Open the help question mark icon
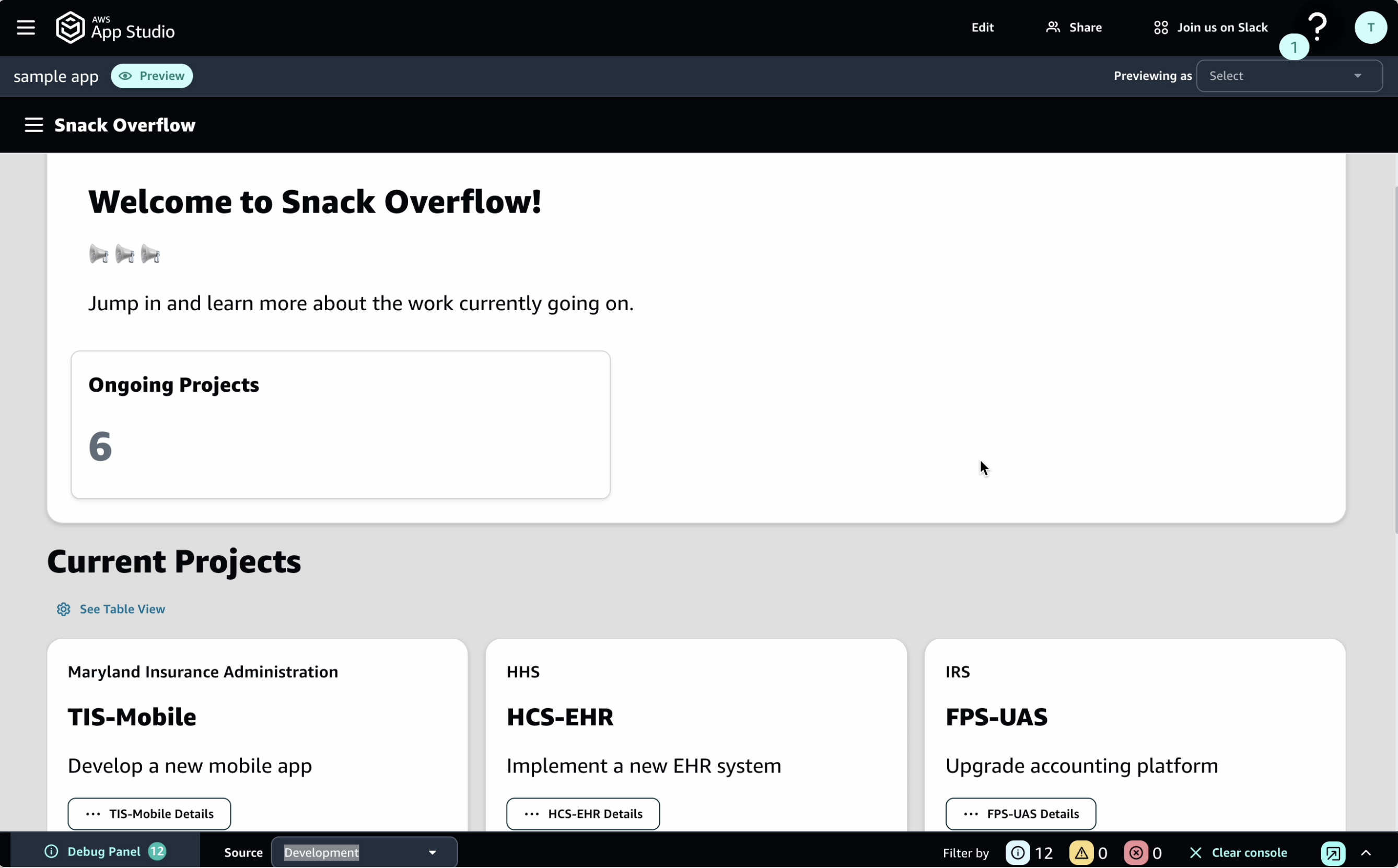1398x868 pixels. pos(1318,27)
